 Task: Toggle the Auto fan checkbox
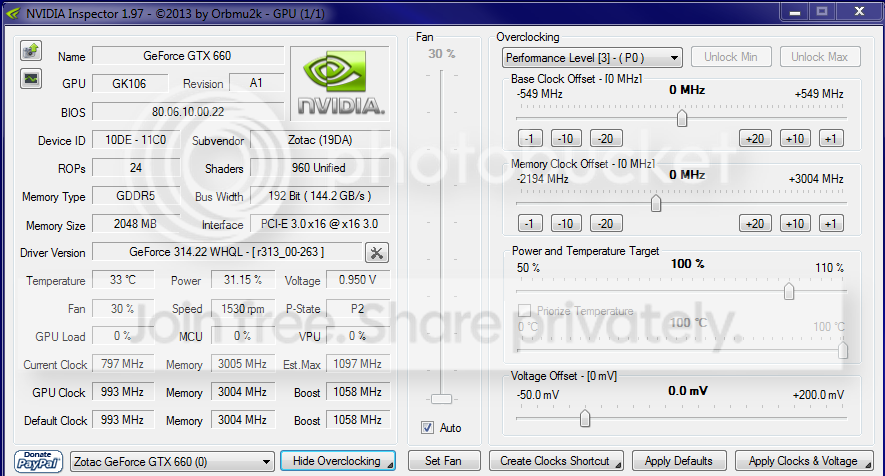(427, 427)
